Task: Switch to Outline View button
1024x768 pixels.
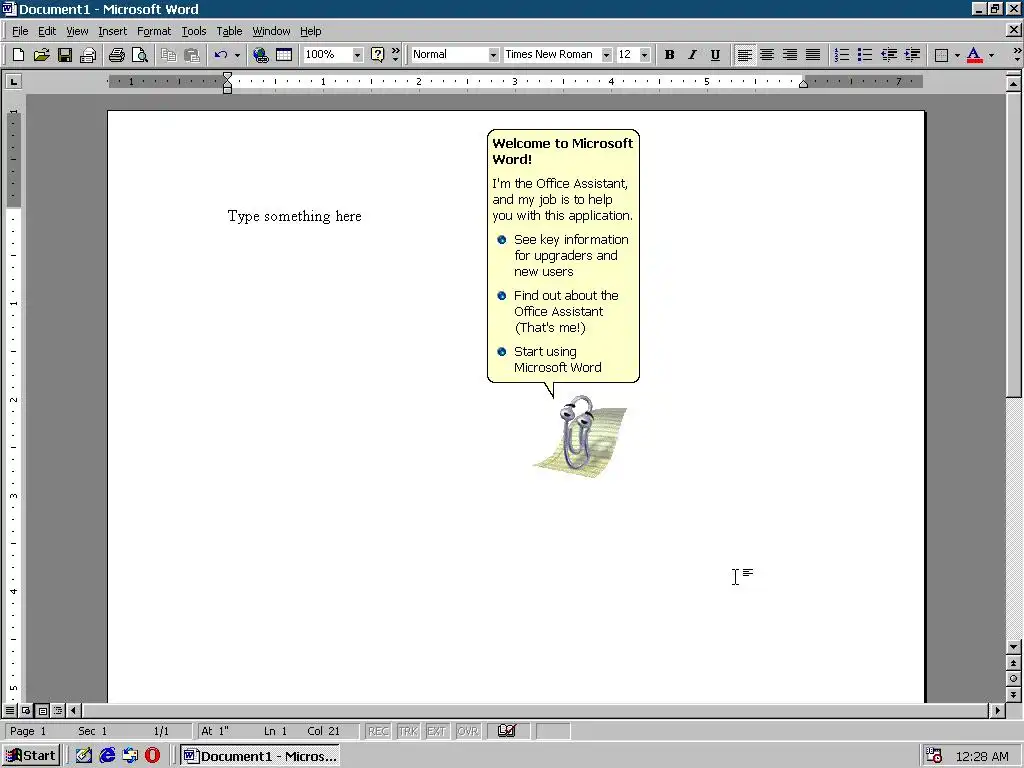Action: click(x=58, y=710)
